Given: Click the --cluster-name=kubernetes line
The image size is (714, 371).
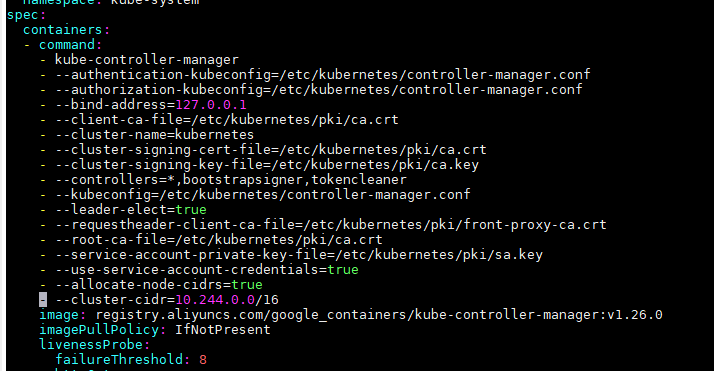Looking at the screenshot, I should click(x=155, y=135).
